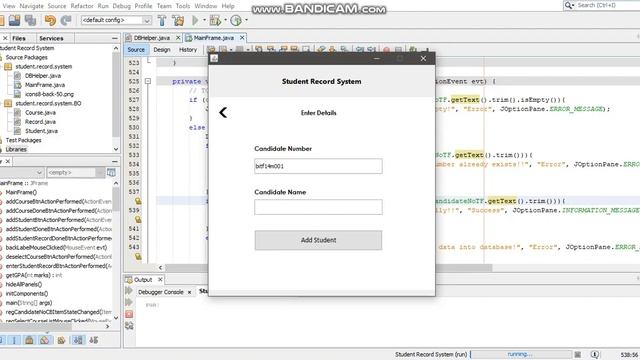
Task: Click Stop red icon in Output panel
Action: click(129, 314)
